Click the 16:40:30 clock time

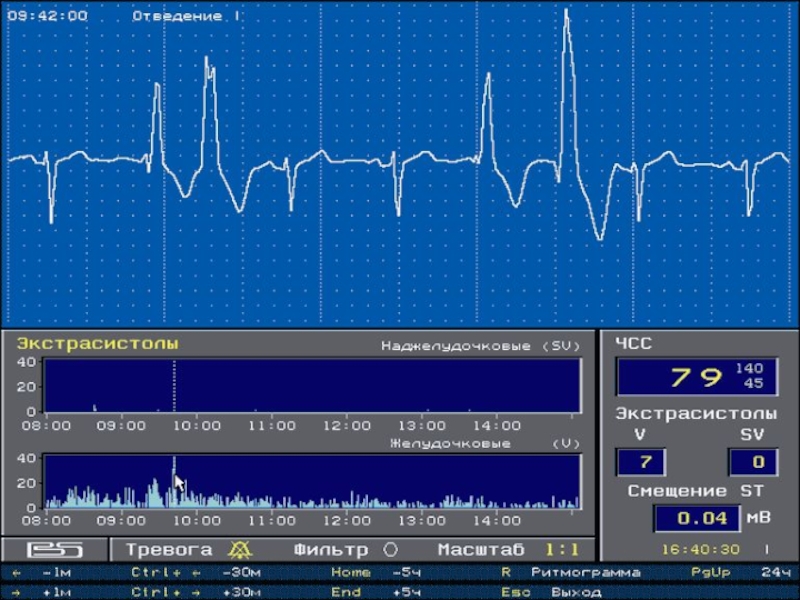[701, 549]
